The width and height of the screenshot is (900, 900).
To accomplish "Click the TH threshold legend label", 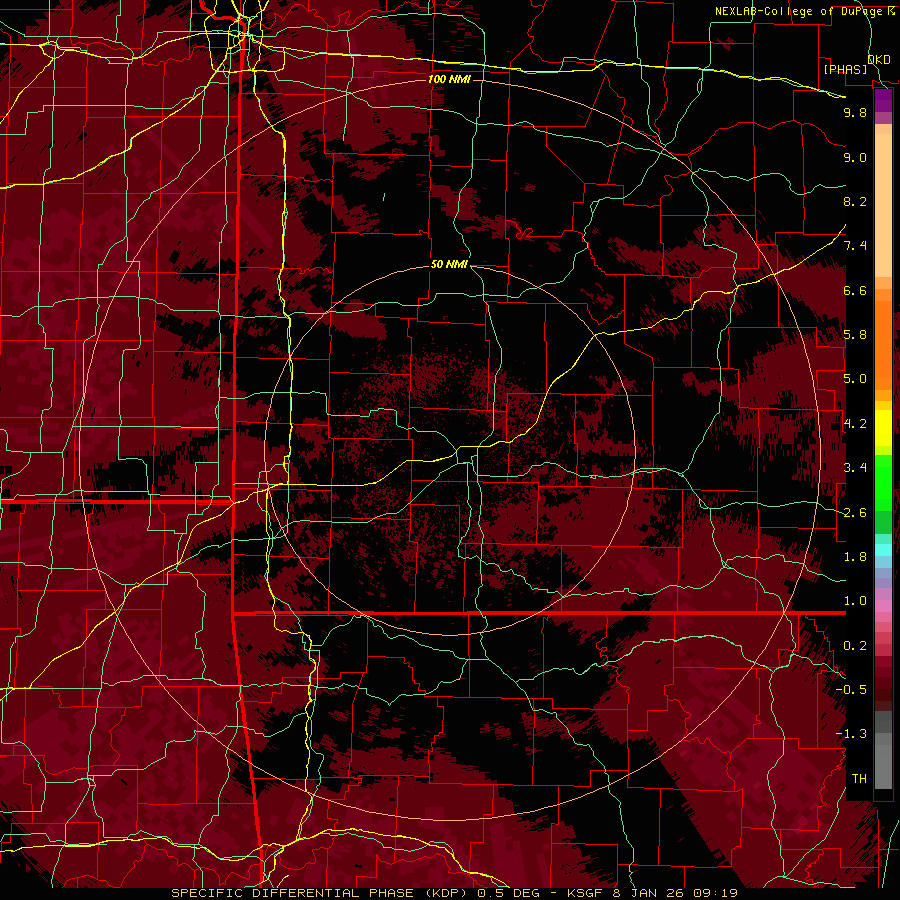I will coord(859,779).
